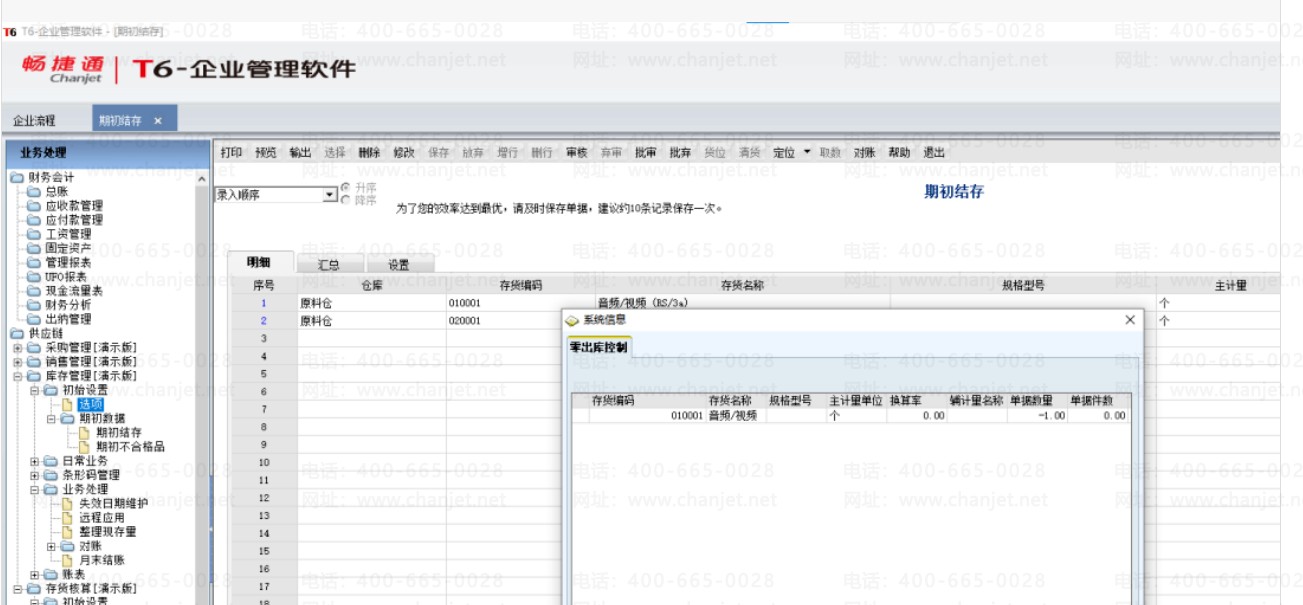Select row number 5 in grid
Screen dimensions: 1303x605
click(264, 374)
